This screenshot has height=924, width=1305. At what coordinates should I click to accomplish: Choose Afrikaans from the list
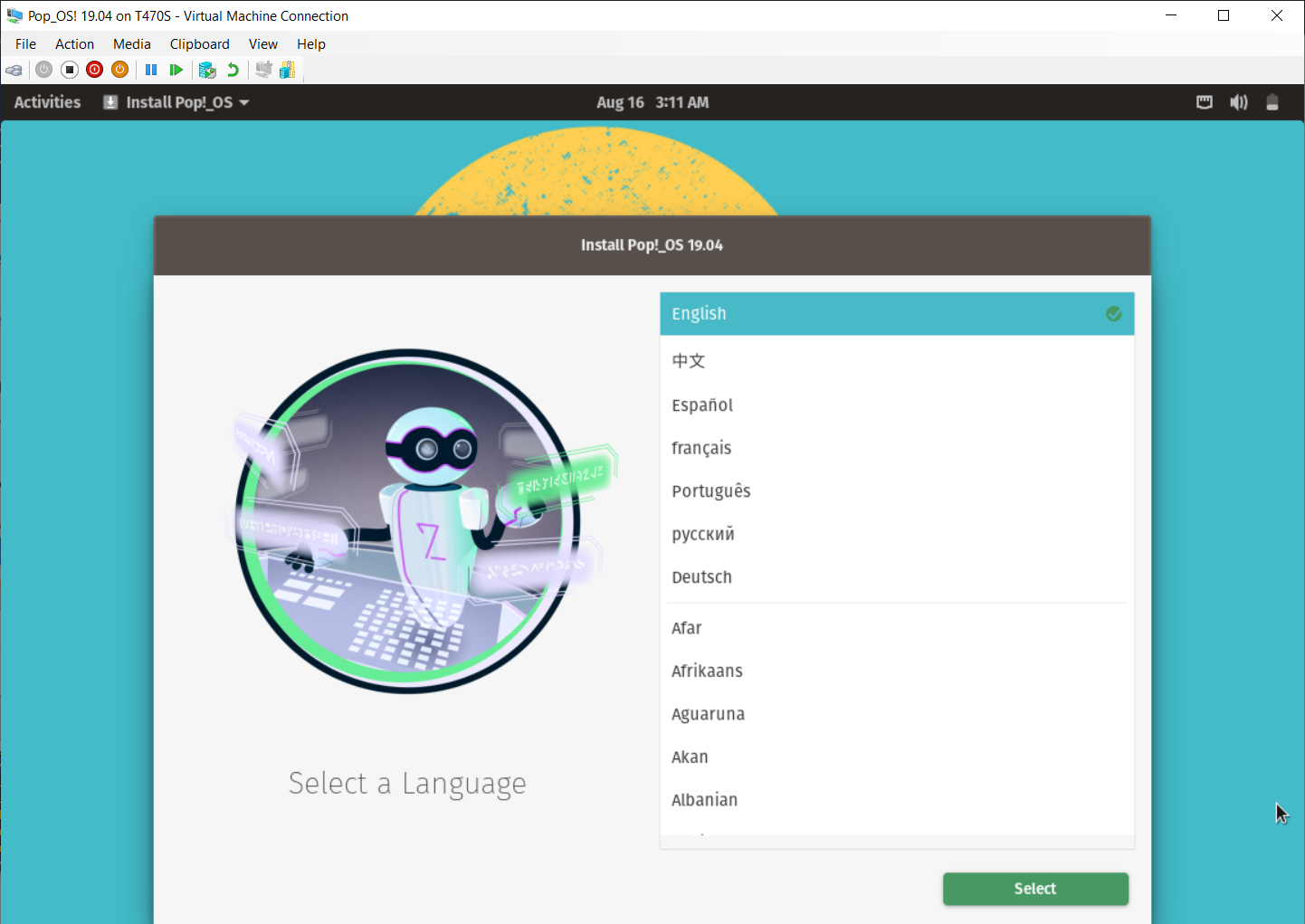897,671
